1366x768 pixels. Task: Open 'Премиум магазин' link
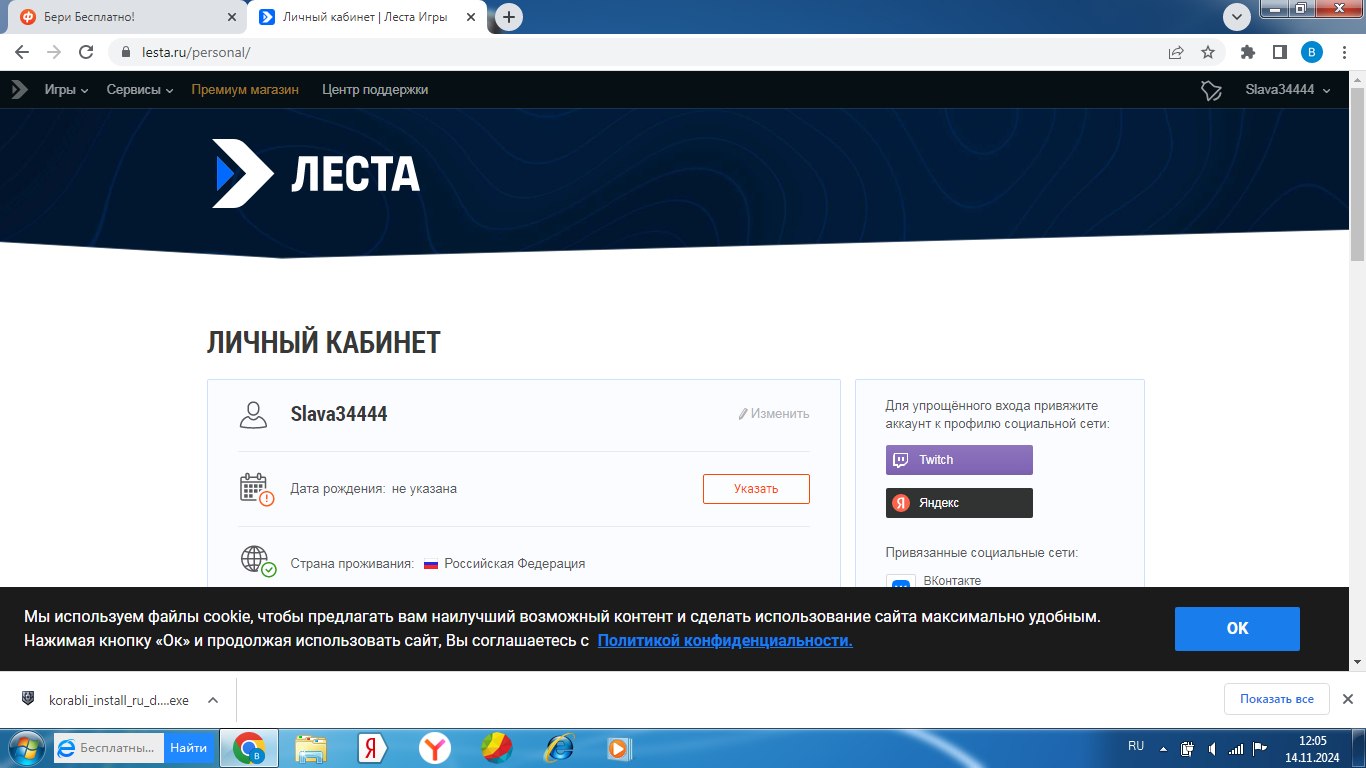coord(245,90)
